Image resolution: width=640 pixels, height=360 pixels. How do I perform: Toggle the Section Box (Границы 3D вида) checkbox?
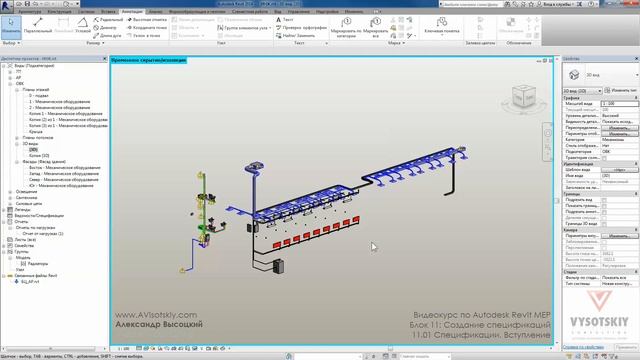coord(604,224)
